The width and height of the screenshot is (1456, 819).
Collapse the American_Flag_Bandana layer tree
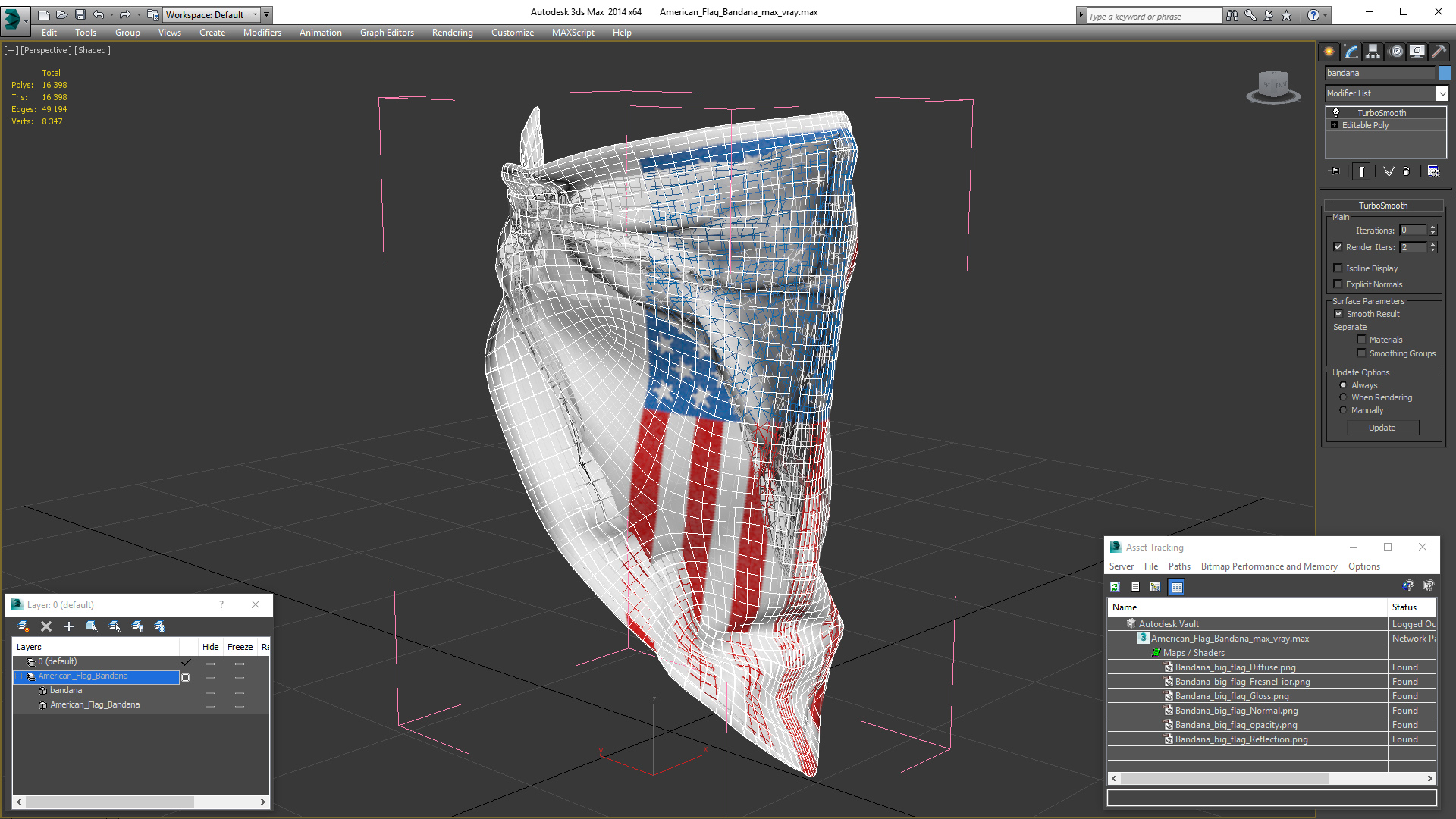click(x=20, y=676)
